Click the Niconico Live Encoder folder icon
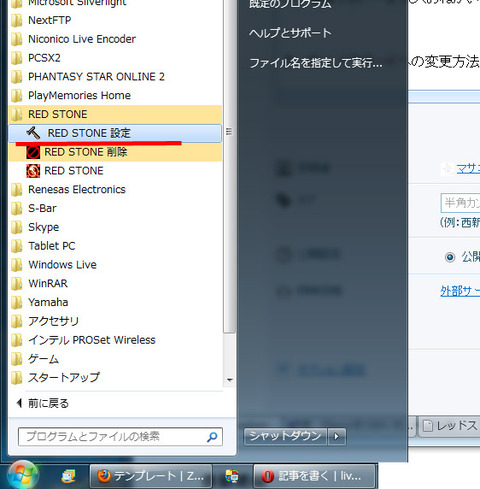This screenshot has width=480, height=489. (16, 39)
